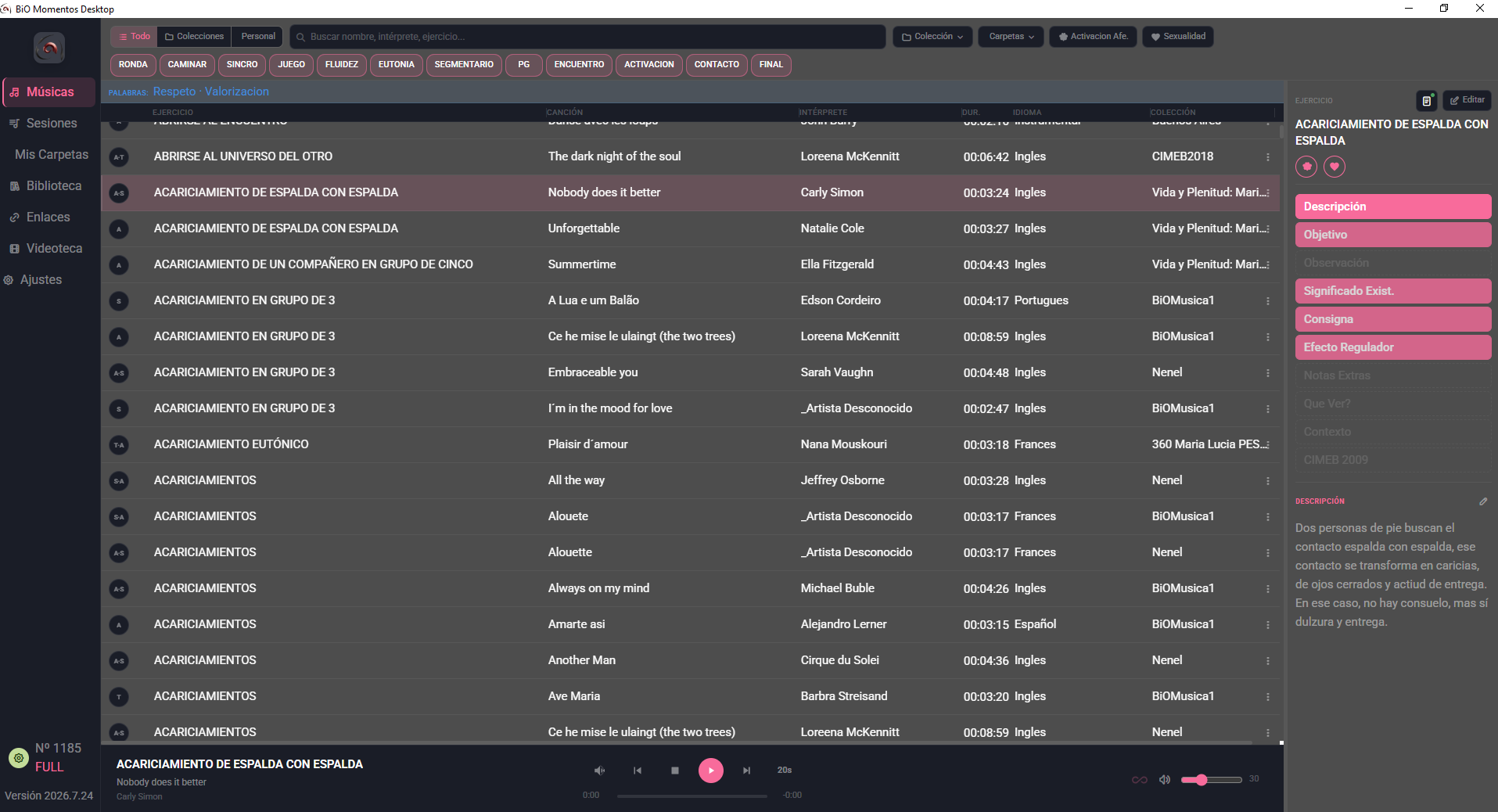1498x812 pixels.
Task: Toggle the CONTACTO filter chip
Action: 717,65
